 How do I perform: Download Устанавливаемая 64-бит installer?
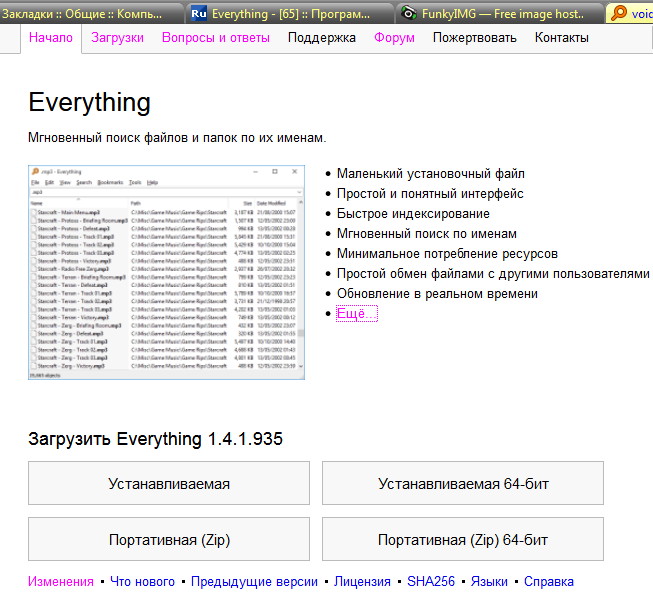coord(463,483)
